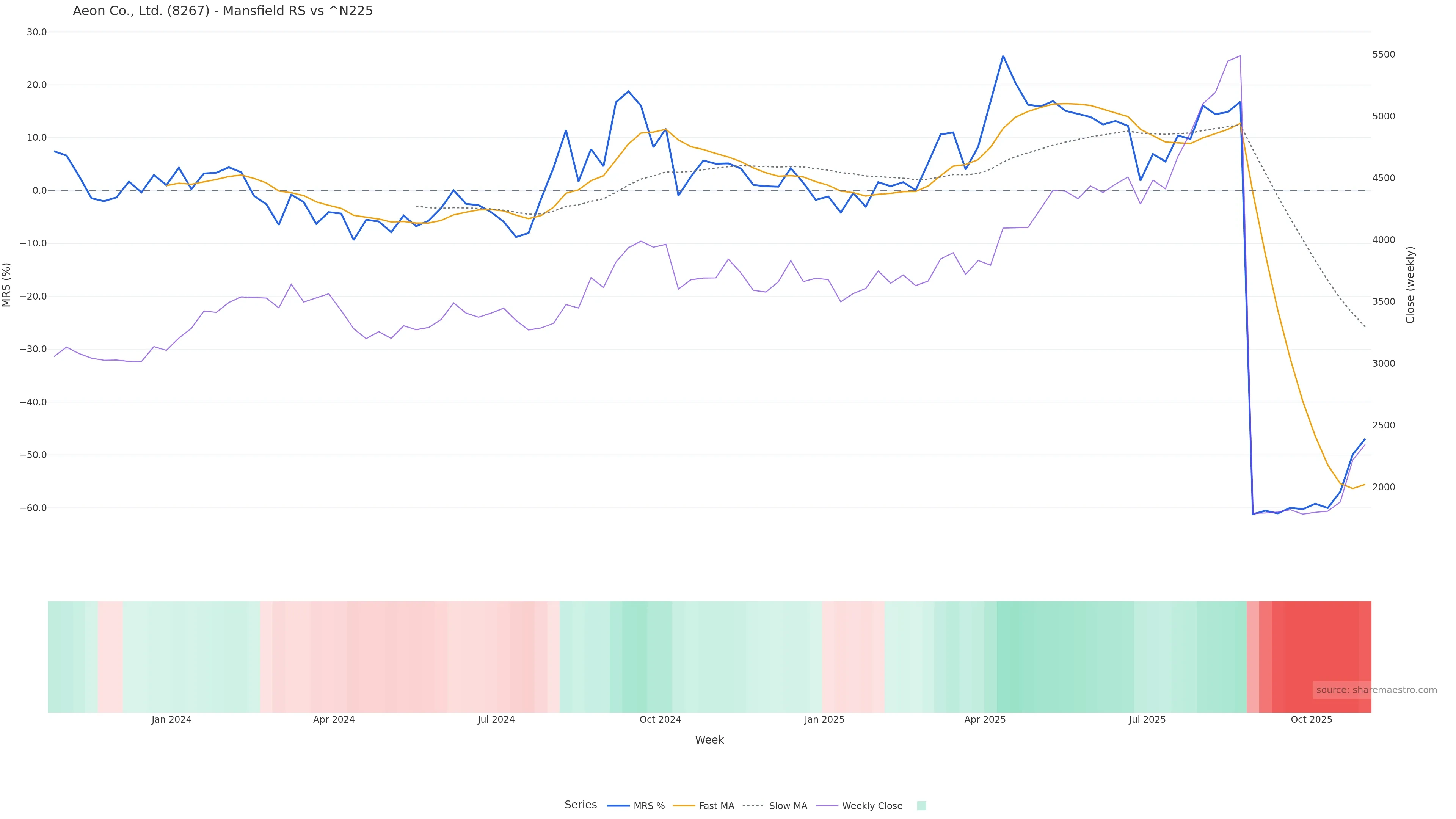
Task: Click the Aeon Co. chart title
Action: [223, 11]
